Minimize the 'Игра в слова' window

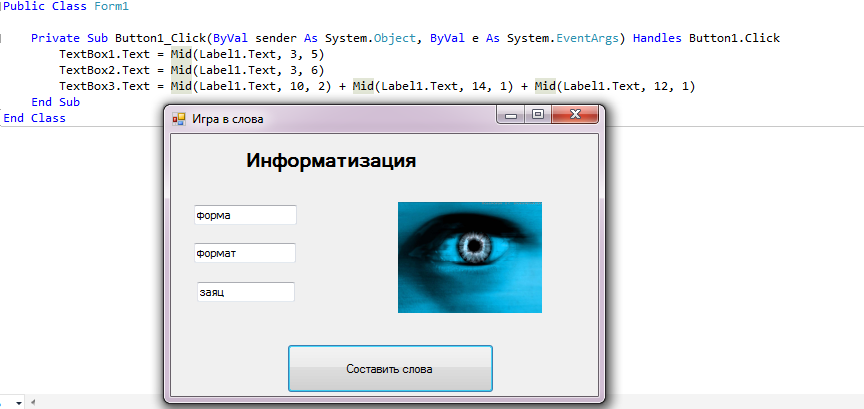click(511, 115)
